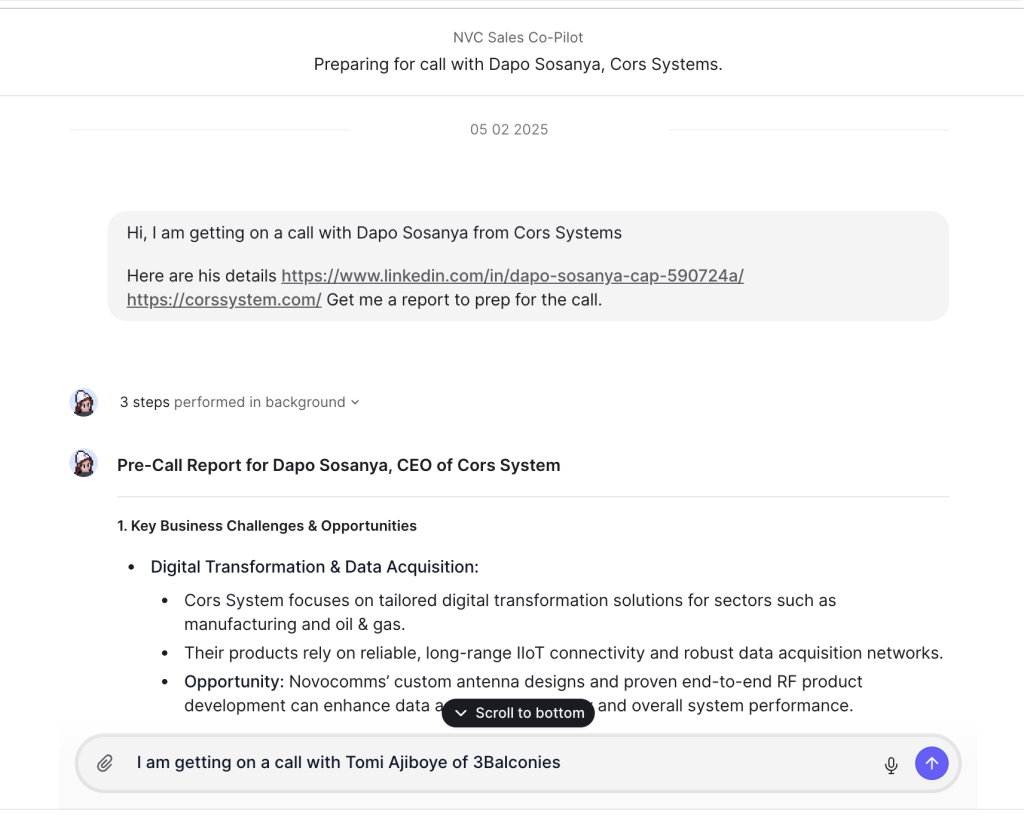Click the Scroll to bottom button
Viewport: 1024px width, 832px height.
[x=518, y=712]
